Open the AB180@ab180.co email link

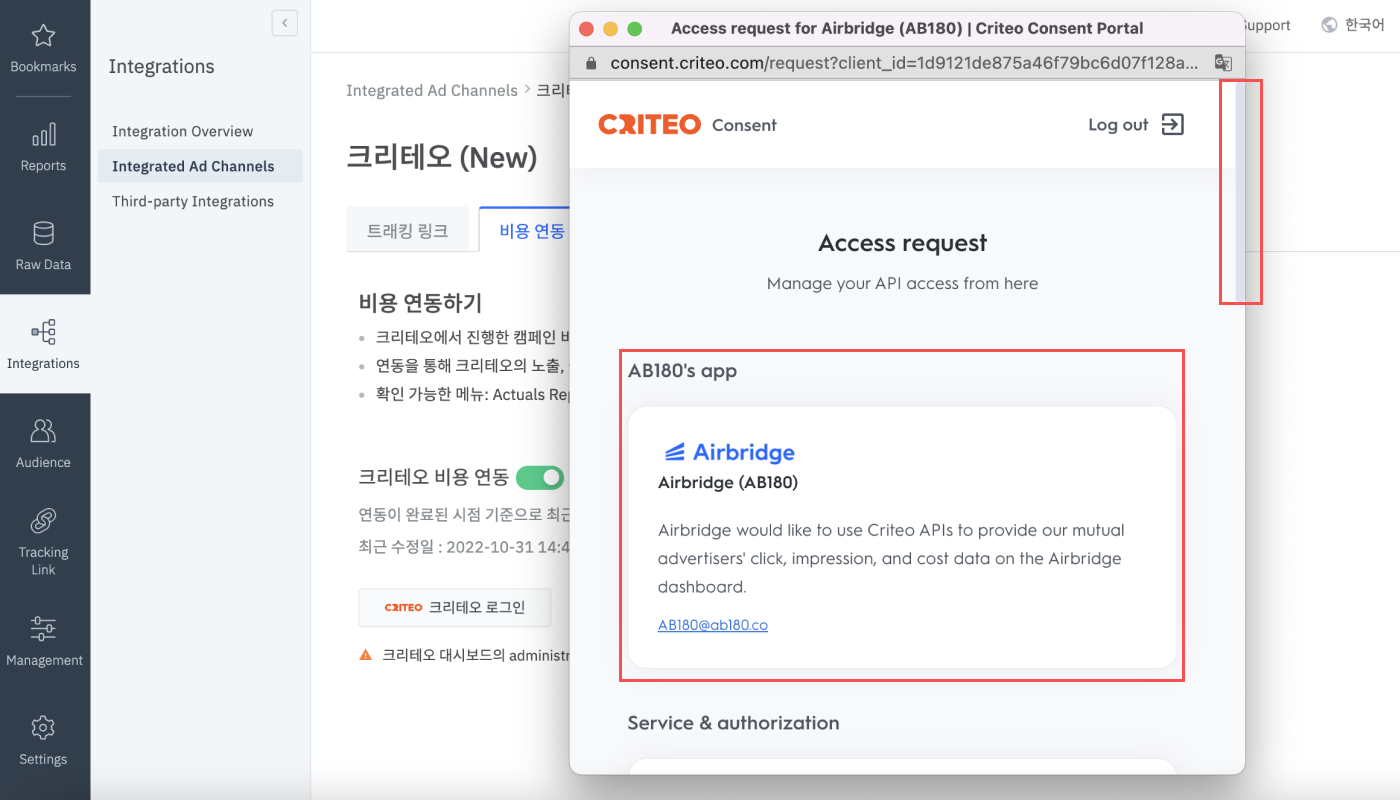coord(713,625)
